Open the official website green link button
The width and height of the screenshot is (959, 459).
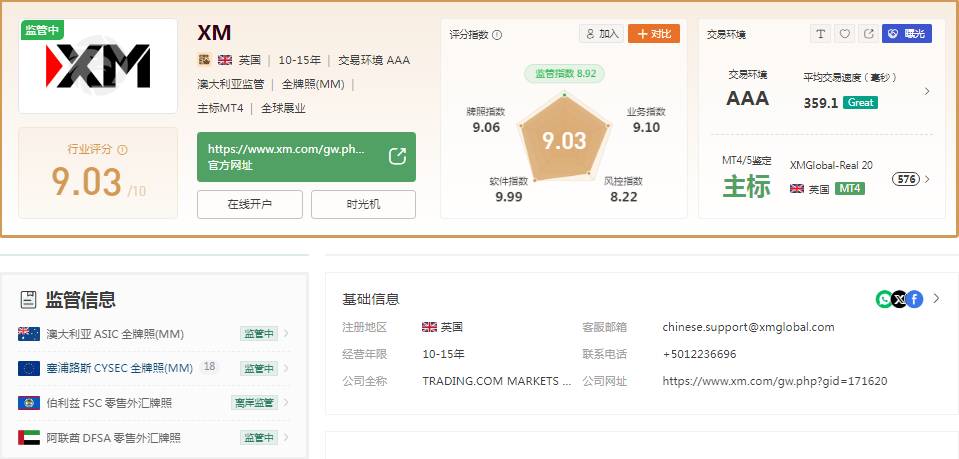tap(306, 157)
